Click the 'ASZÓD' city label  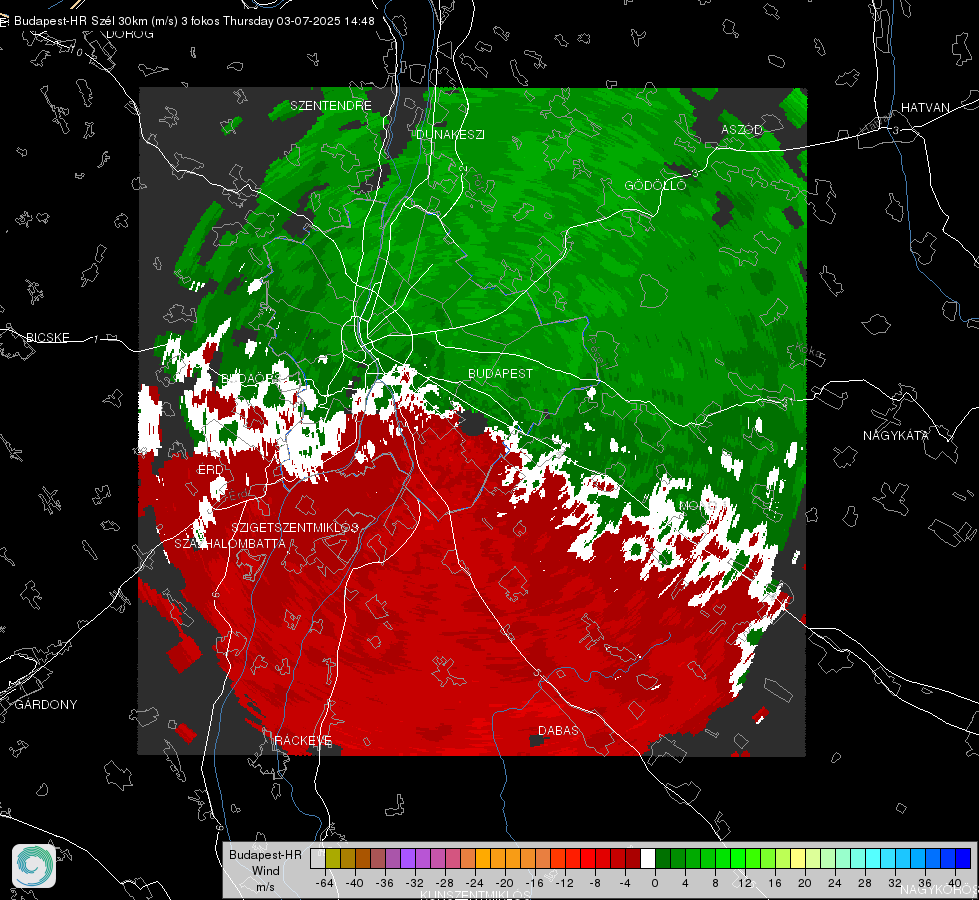pyautogui.click(x=742, y=129)
